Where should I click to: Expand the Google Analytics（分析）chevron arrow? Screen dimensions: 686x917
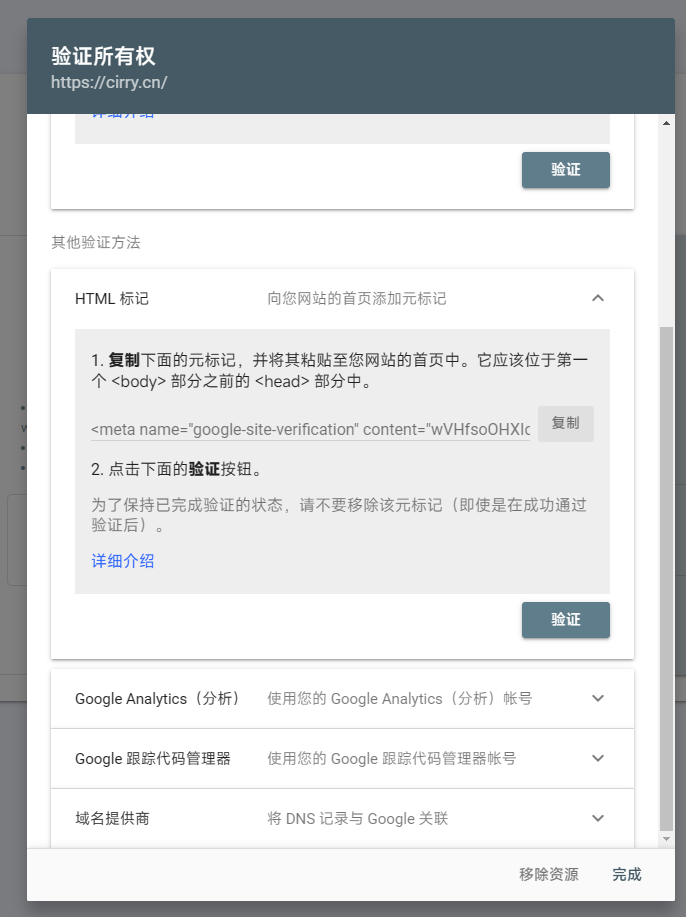coord(598,699)
